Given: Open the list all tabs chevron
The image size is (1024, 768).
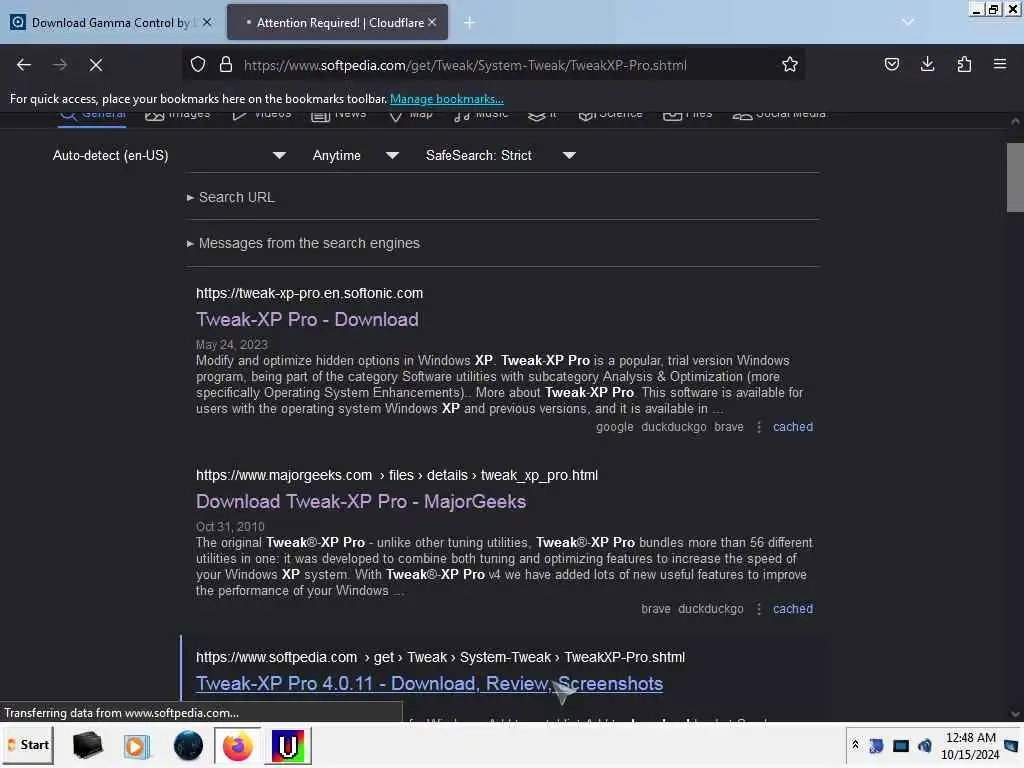Looking at the screenshot, I should point(908,22).
